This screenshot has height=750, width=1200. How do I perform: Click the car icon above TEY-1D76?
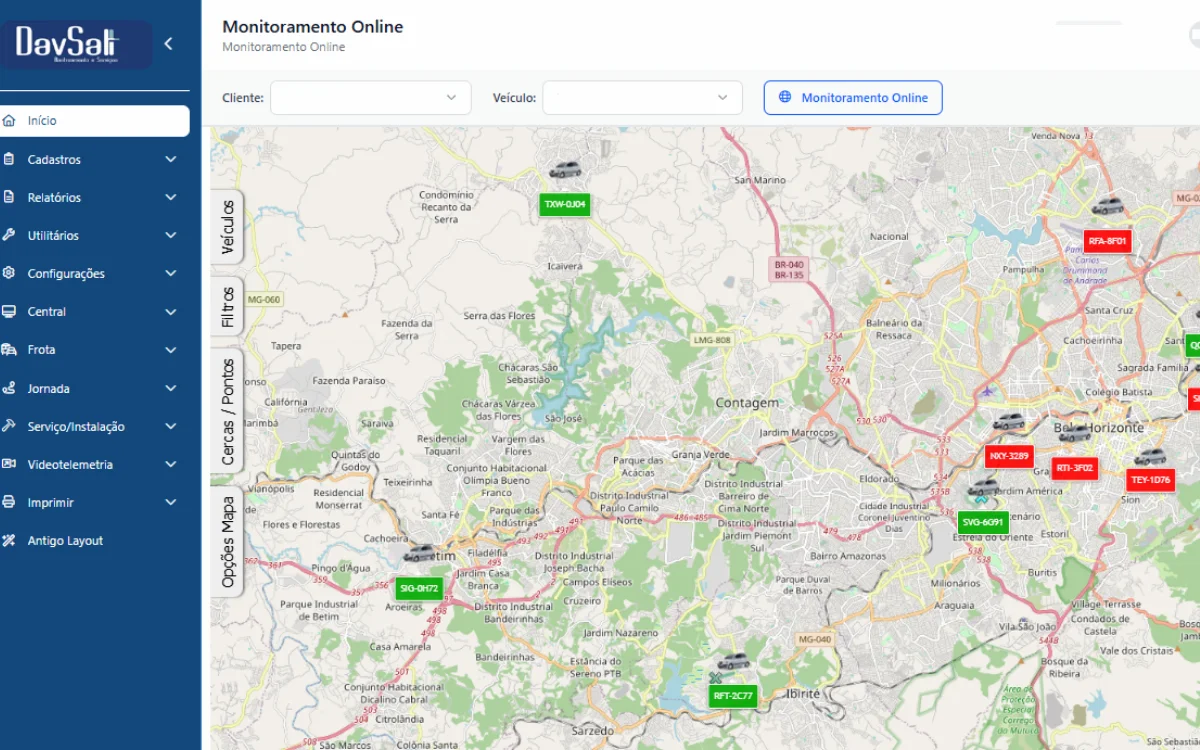(x=1150, y=457)
